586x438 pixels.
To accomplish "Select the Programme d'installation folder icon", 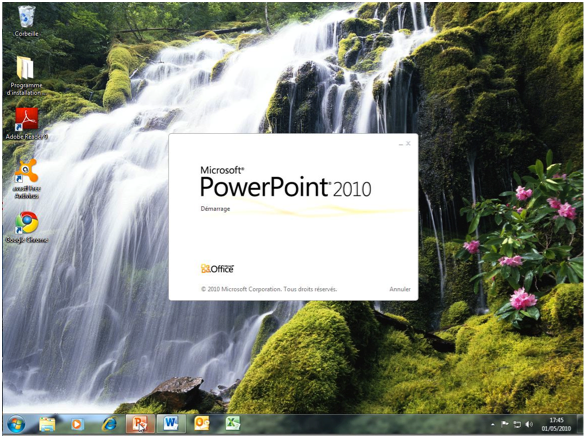I will tap(25, 76).
